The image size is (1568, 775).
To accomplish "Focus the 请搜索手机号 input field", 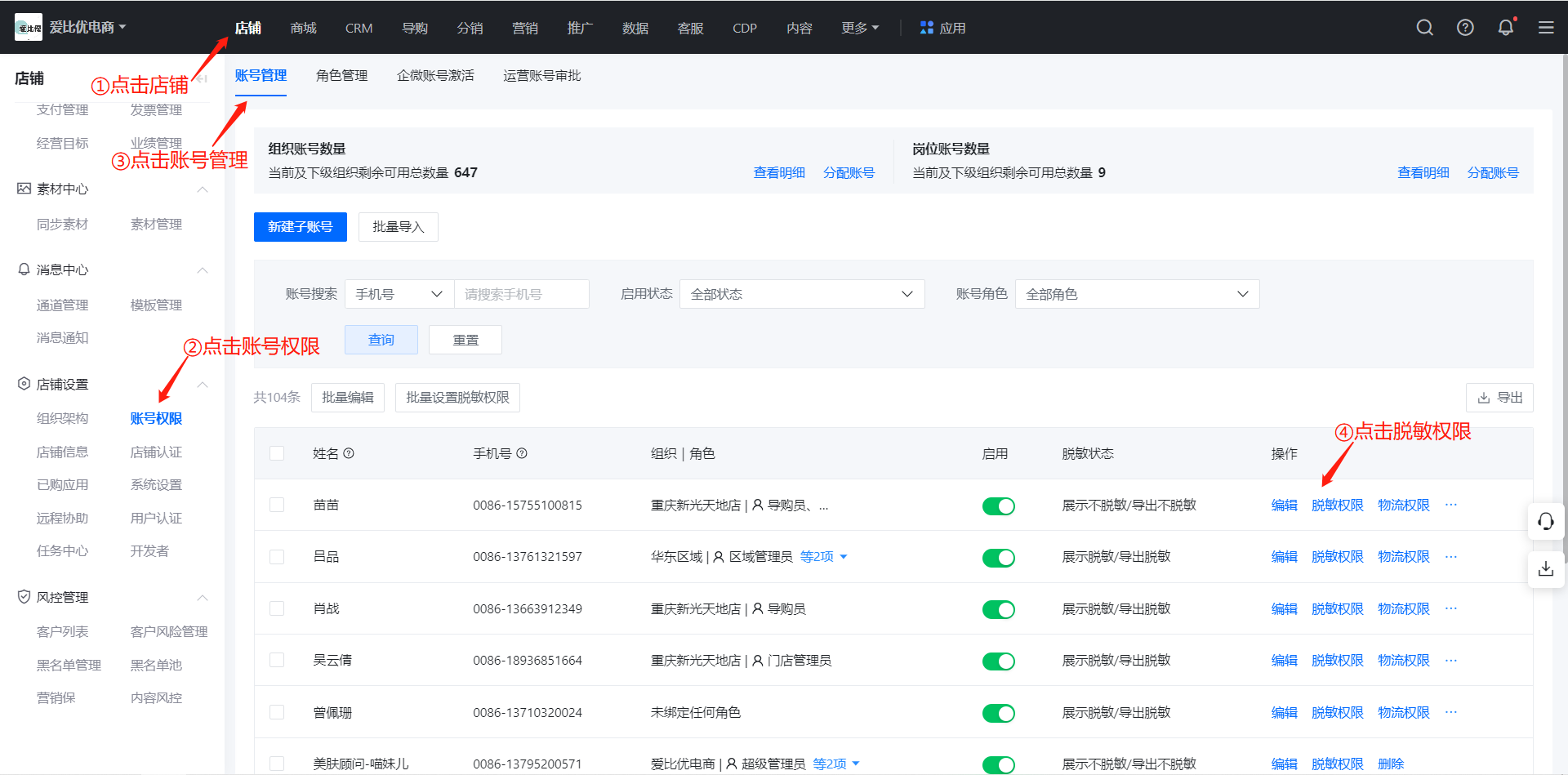I will 521,294.
